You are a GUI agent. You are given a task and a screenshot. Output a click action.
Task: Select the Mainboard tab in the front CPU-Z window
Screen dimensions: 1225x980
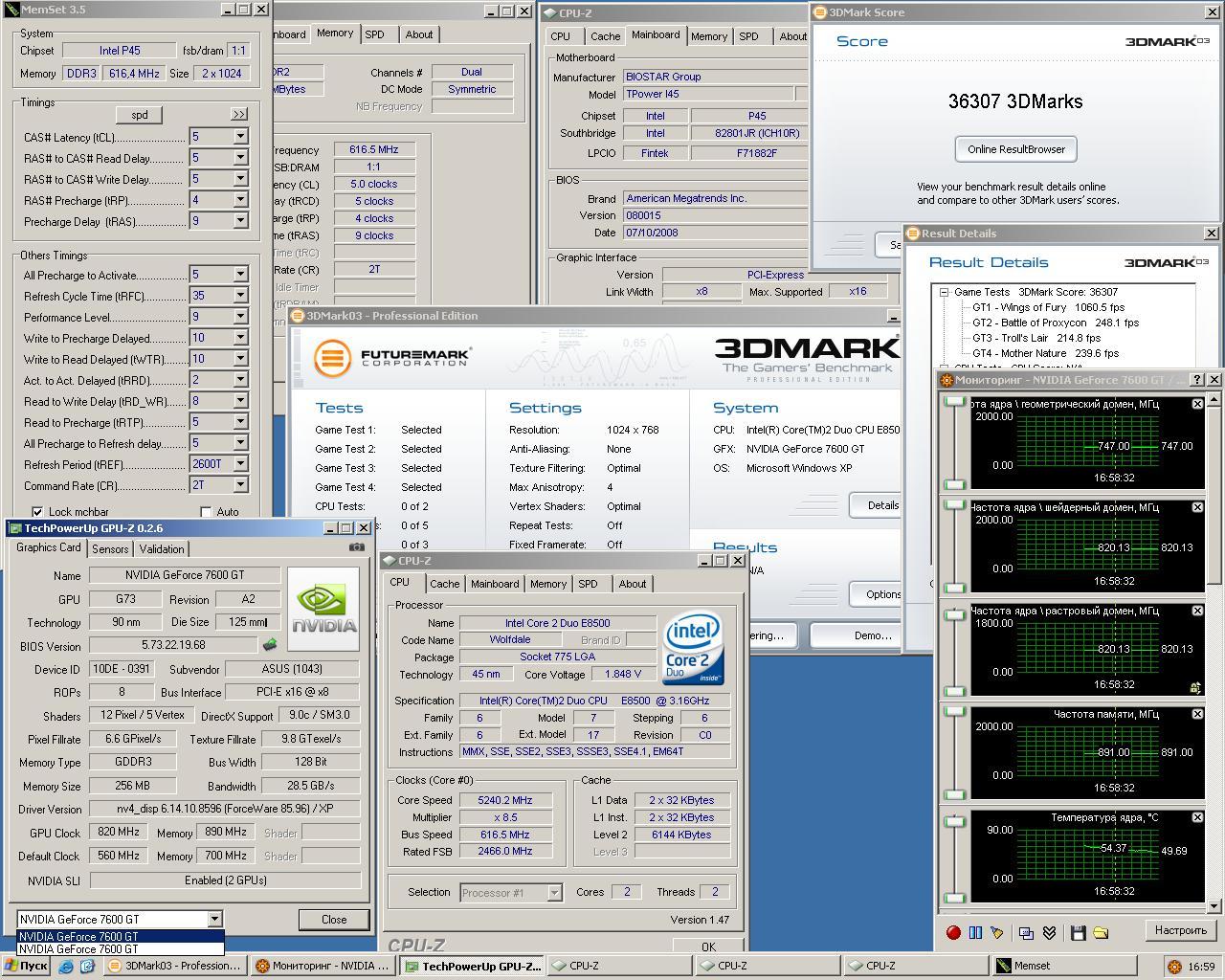point(495,584)
